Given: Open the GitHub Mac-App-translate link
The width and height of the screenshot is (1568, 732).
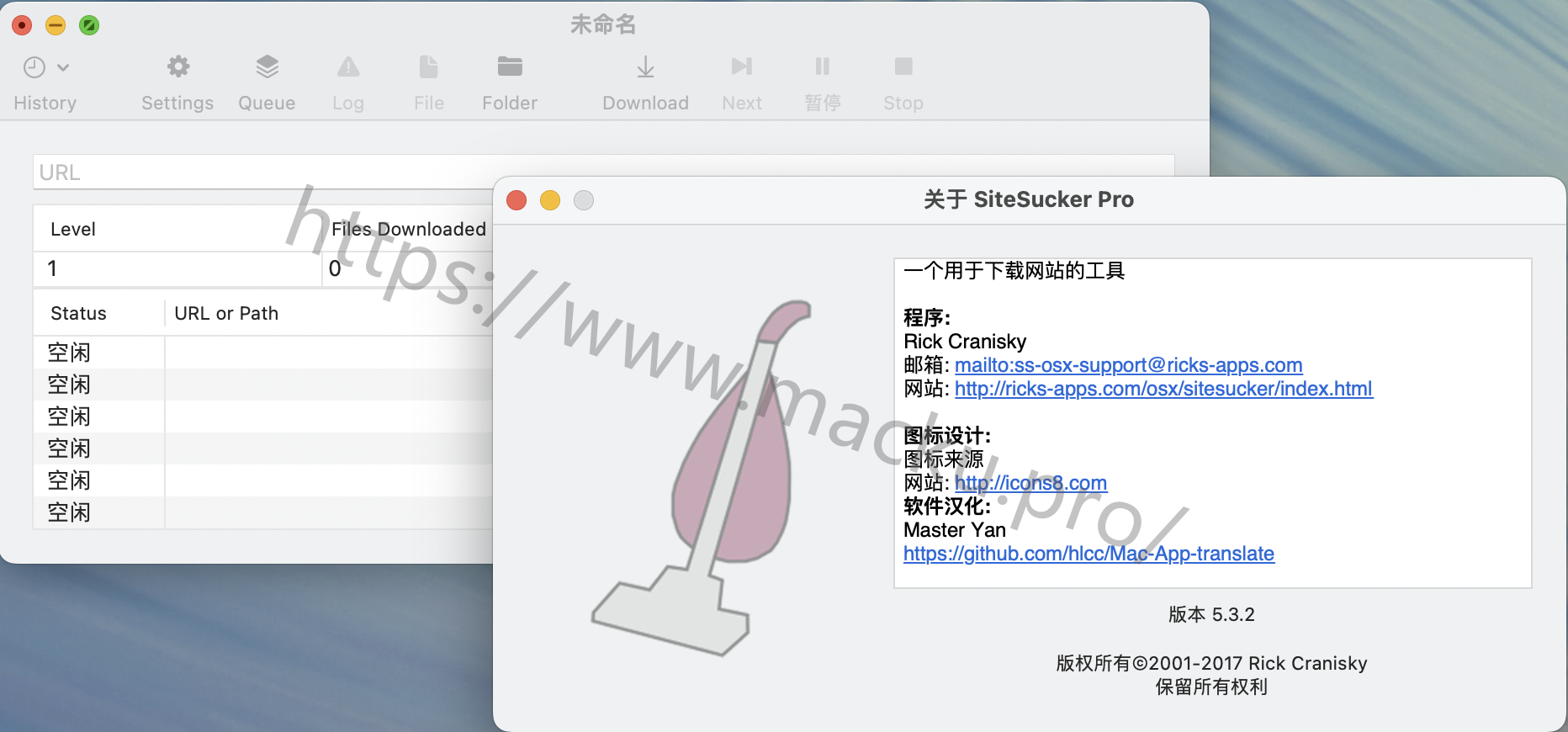Looking at the screenshot, I should (1089, 554).
